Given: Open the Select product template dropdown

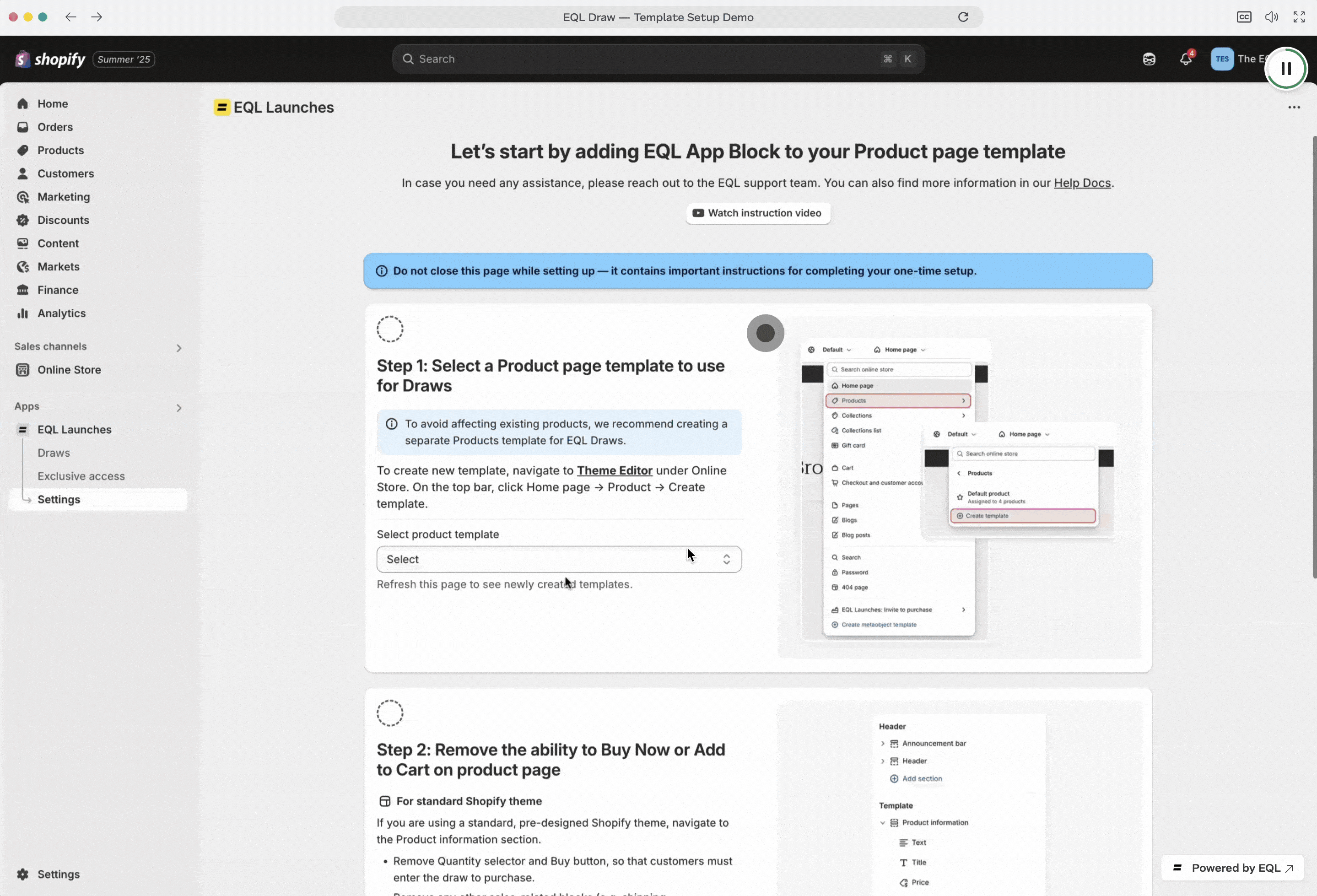Looking at the screenshot, I should 559,559.
